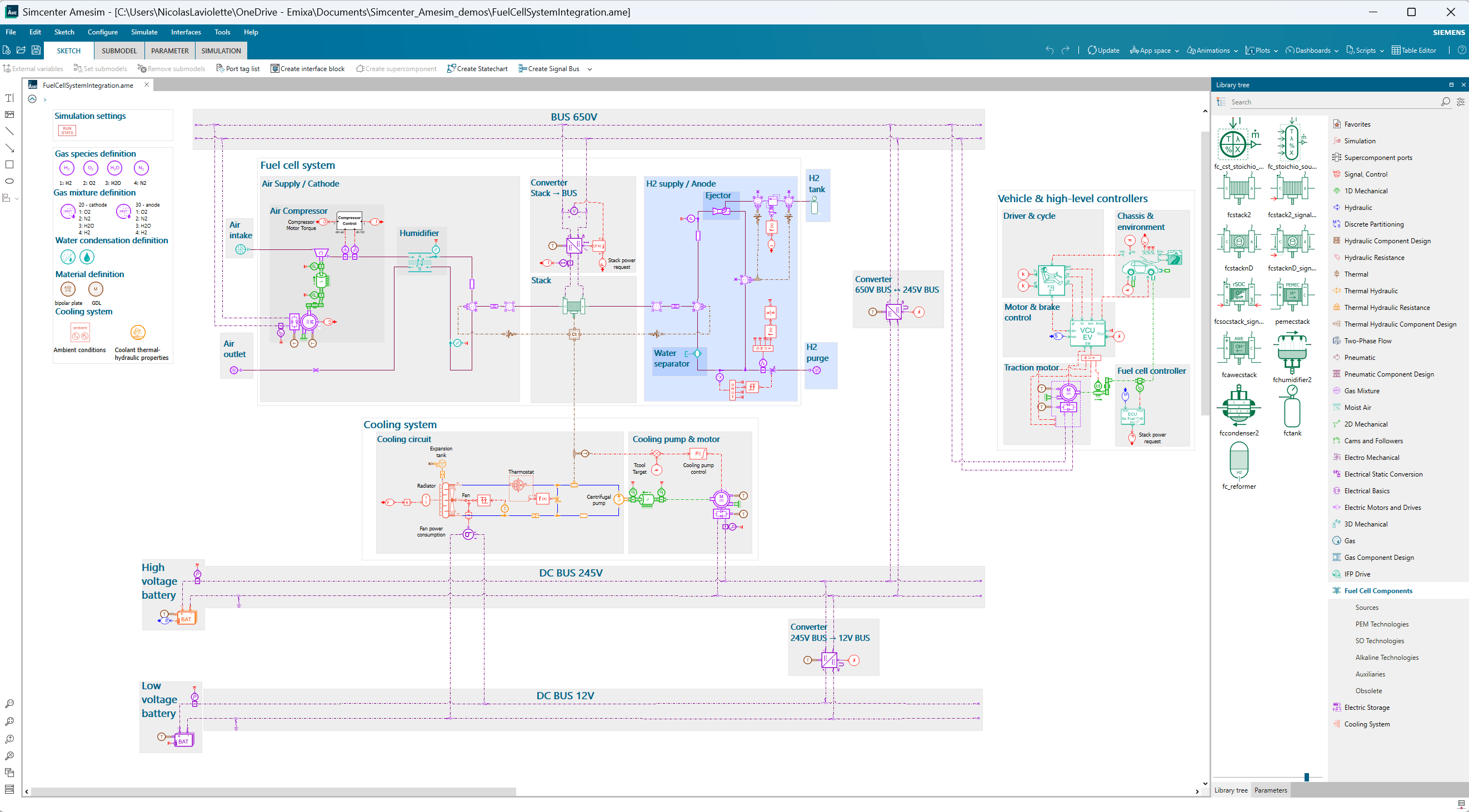Click the Update button
The width and height of the screenshot is (1469, 812).
1103,50
